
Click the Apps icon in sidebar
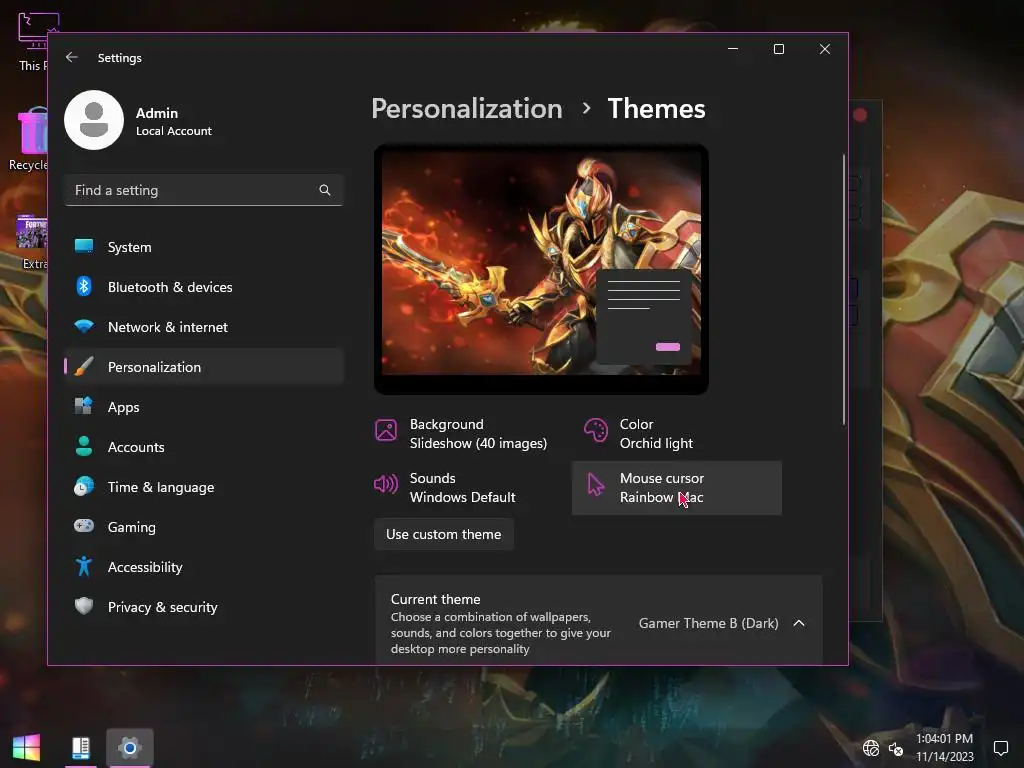click(x=84, y=406)
